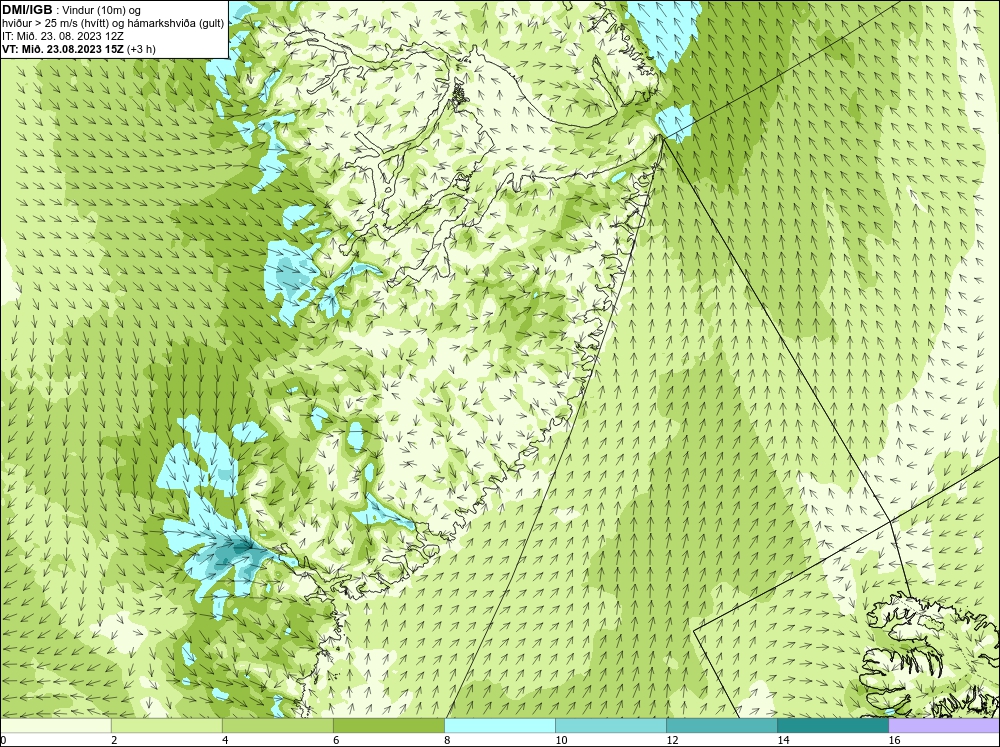The height and width of the screenshot is (747, 1000).
Task: Select the 0–2 m/s palest color swatch
Action: click(x=55, y=725)
